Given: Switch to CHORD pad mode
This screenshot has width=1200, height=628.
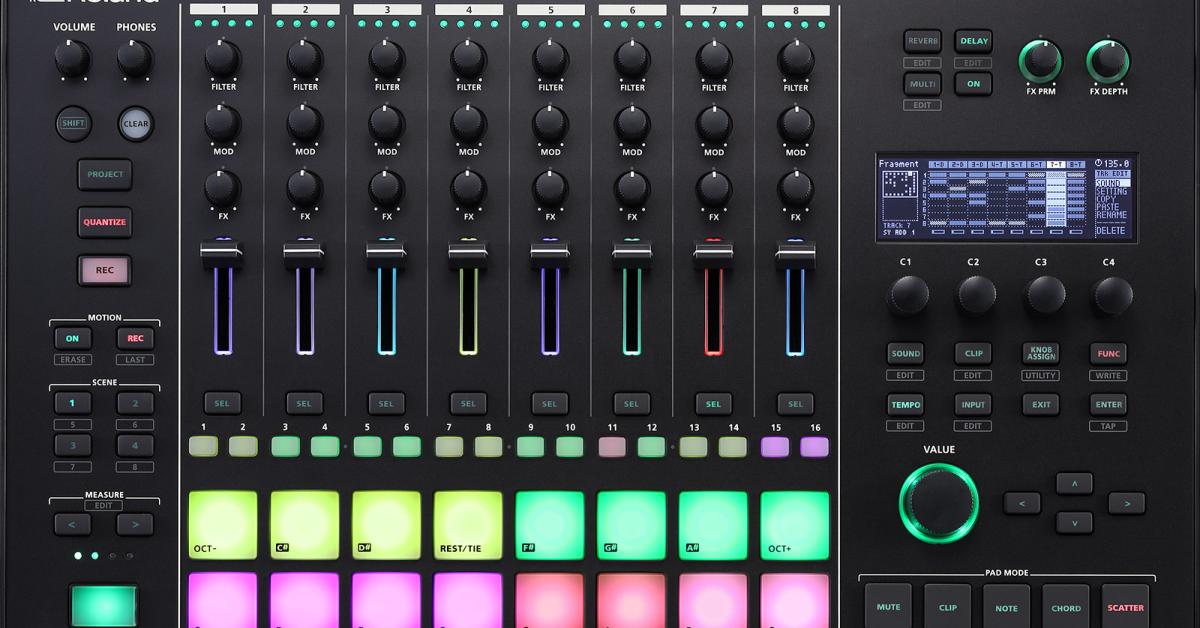Looking at the screenshot, I should click(1065, 606).
